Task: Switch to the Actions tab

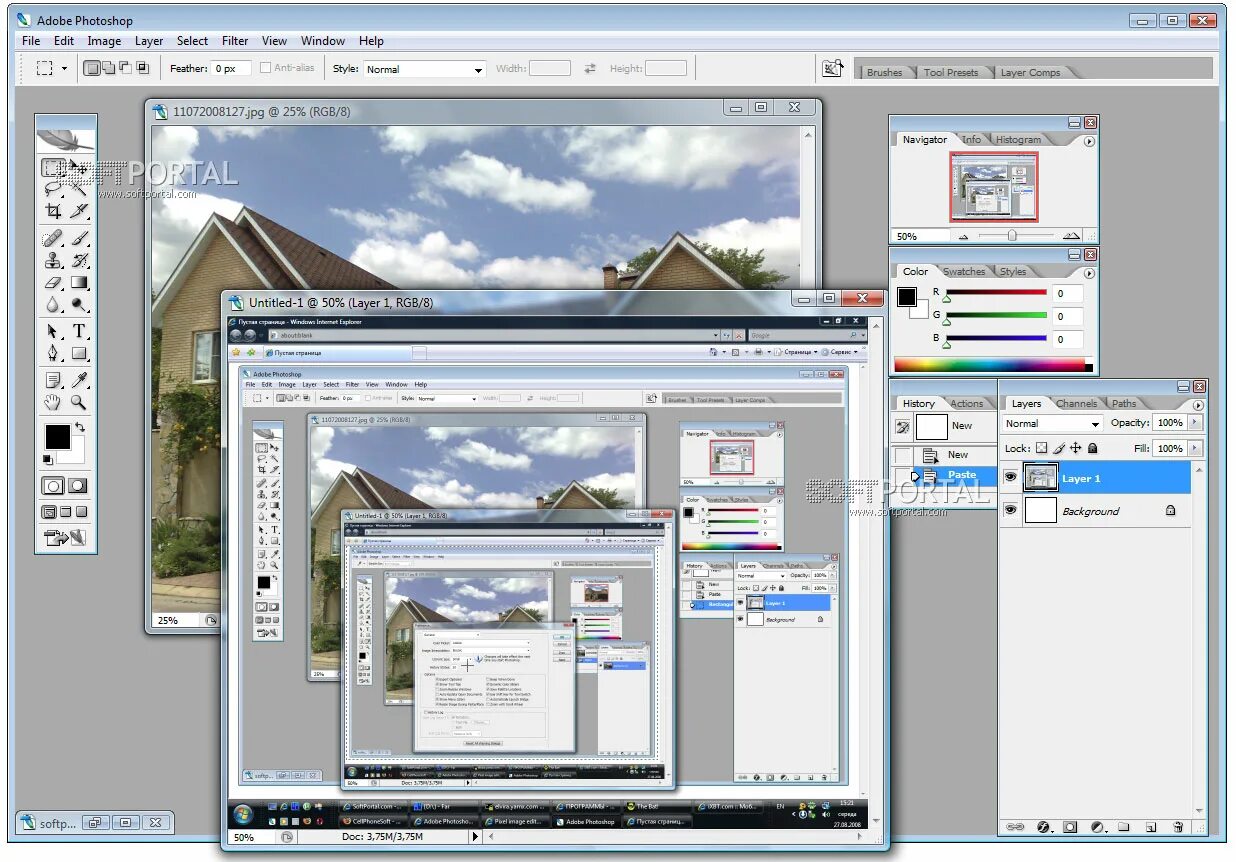Action: 966,404
